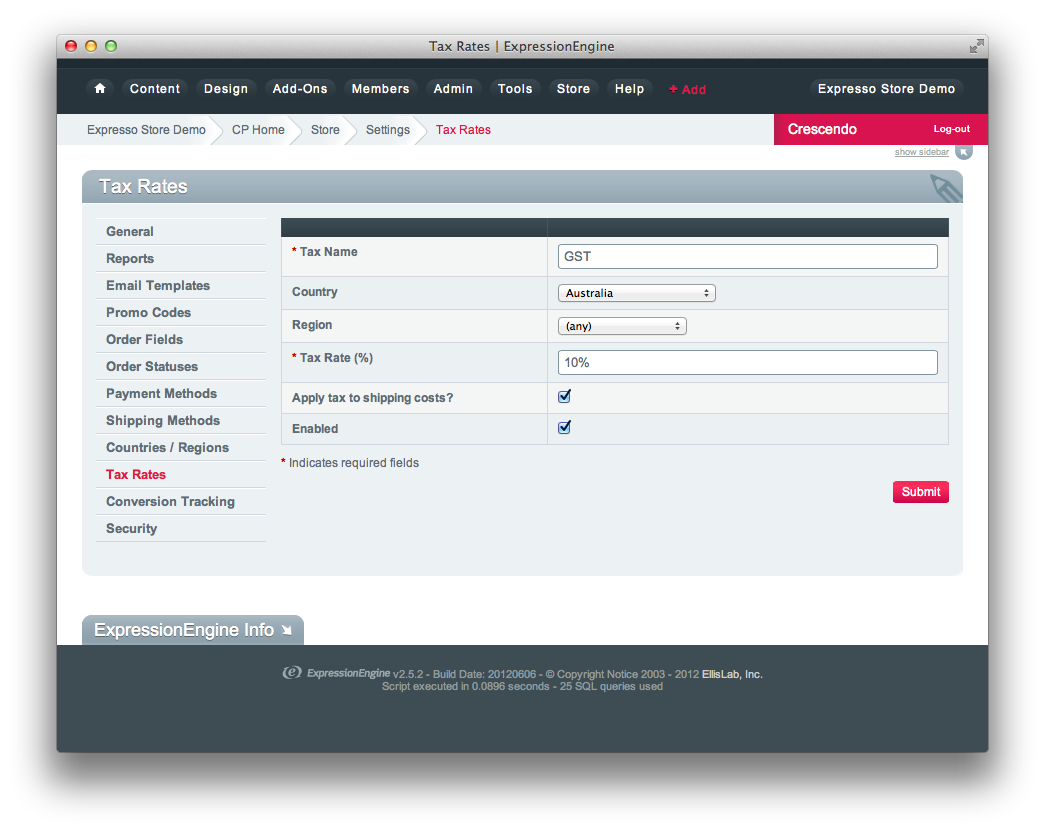Open Order Statuses in sidebar
The height and width of the screenshot is (831, 1045).
pyautogui.click(x=181, y=367)
